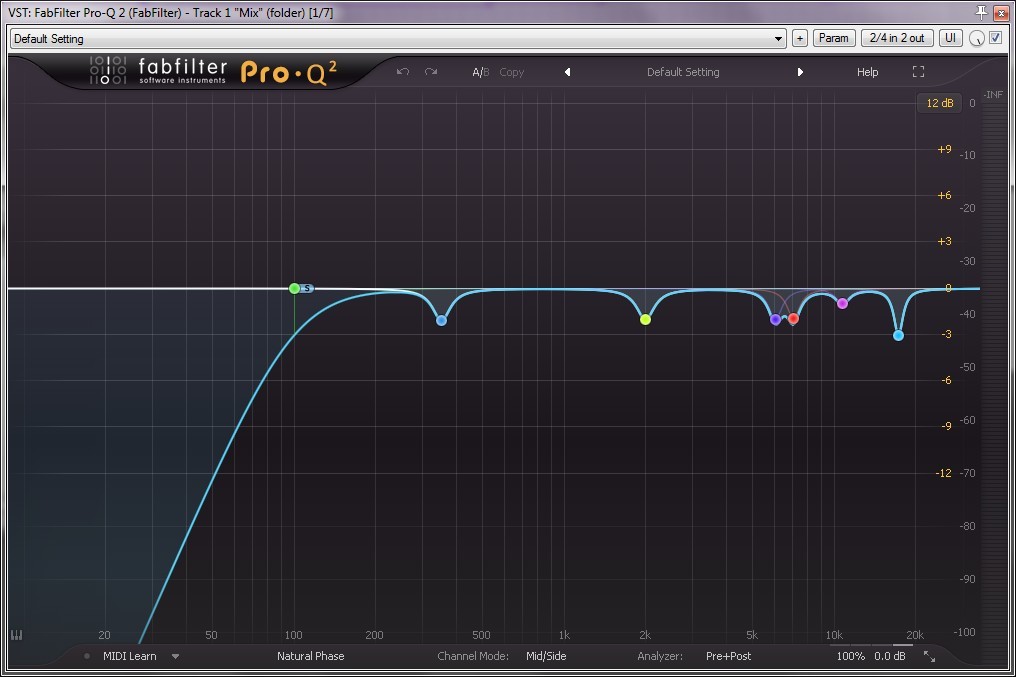Go to next preset with right arrow
The image size is (1016, 677).
click(x=800, y=72)
